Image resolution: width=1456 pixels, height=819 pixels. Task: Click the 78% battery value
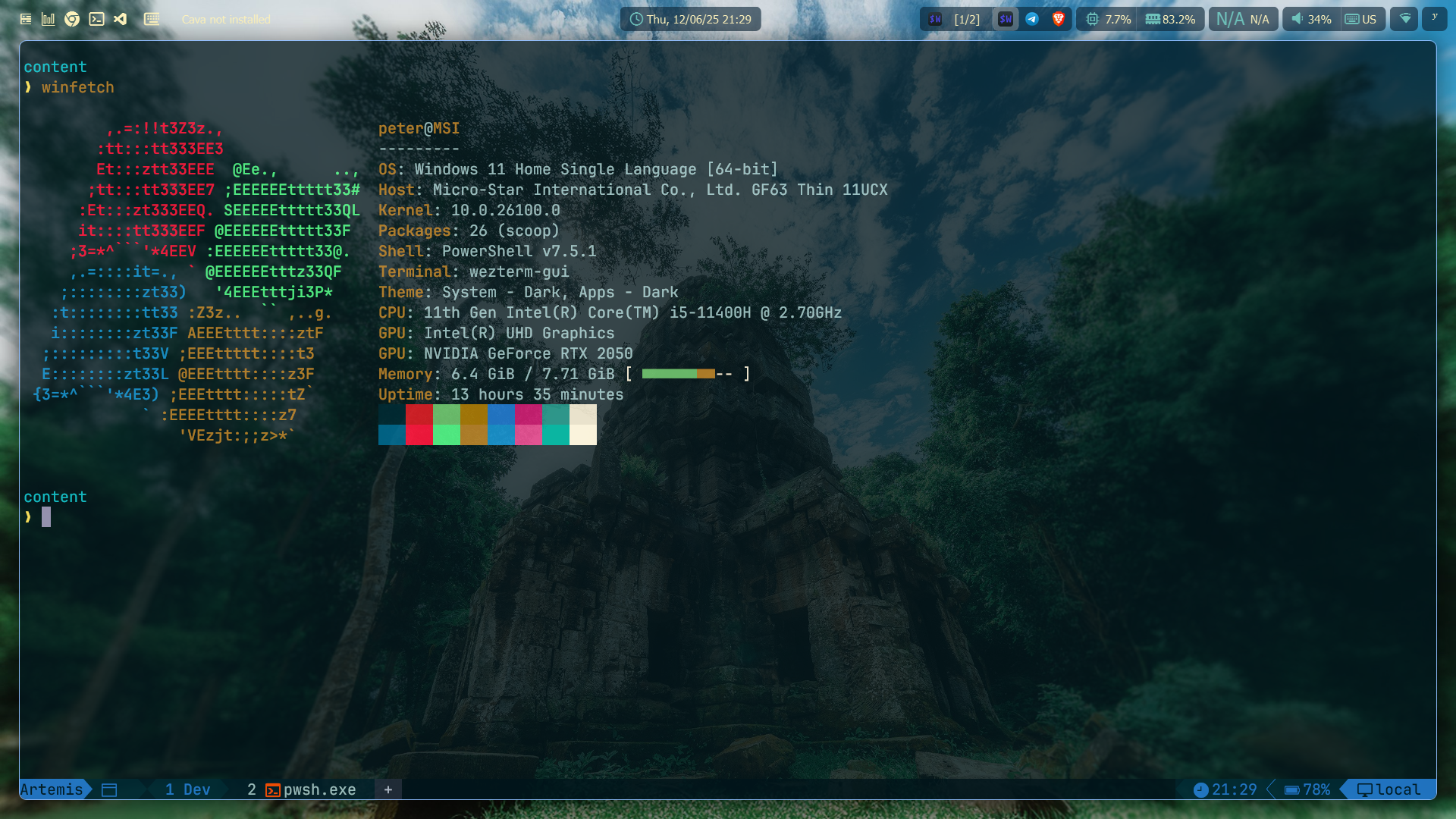click(1316, 789)
